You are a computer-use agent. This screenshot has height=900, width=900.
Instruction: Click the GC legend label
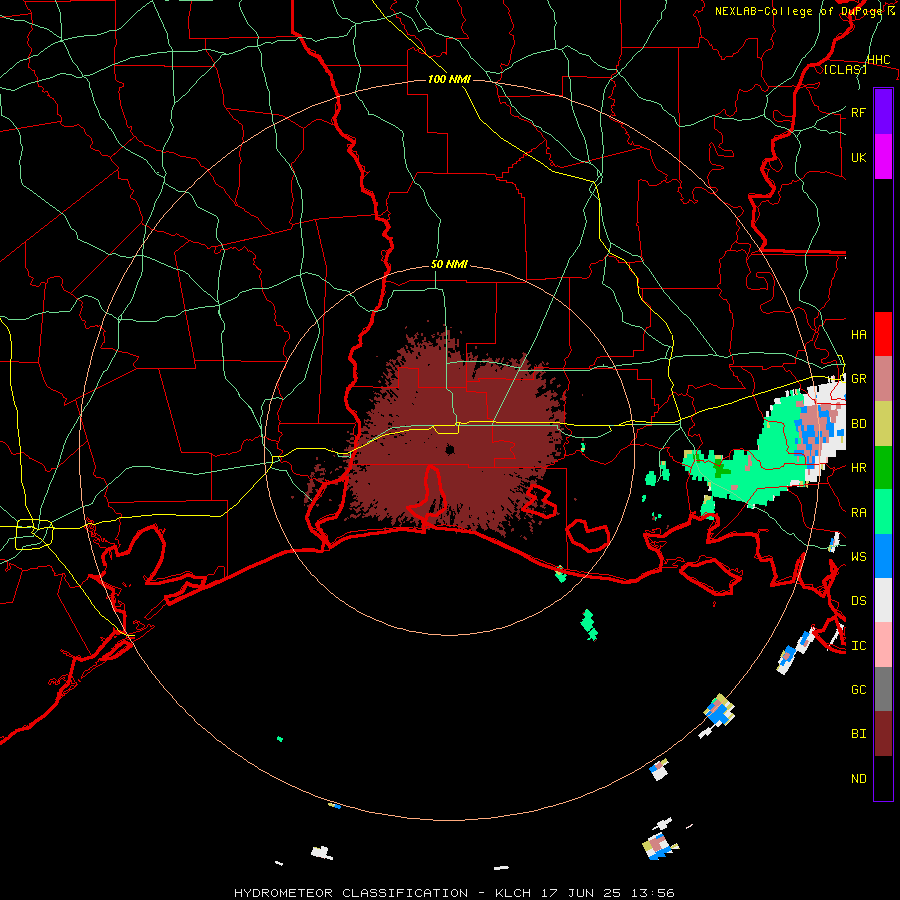[858, 690]
